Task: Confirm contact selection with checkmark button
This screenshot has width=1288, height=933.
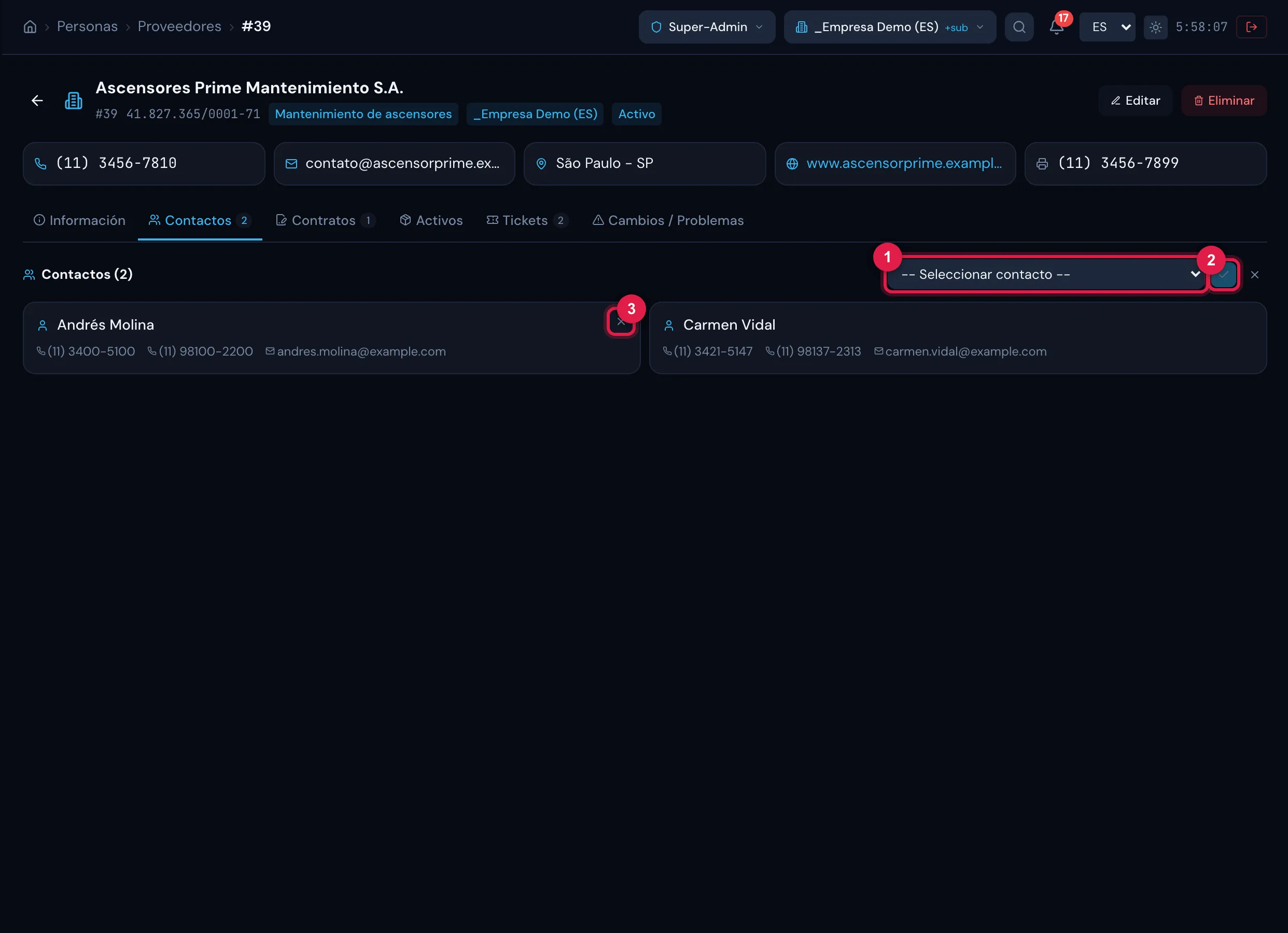Action: [x=1223, y=275]
